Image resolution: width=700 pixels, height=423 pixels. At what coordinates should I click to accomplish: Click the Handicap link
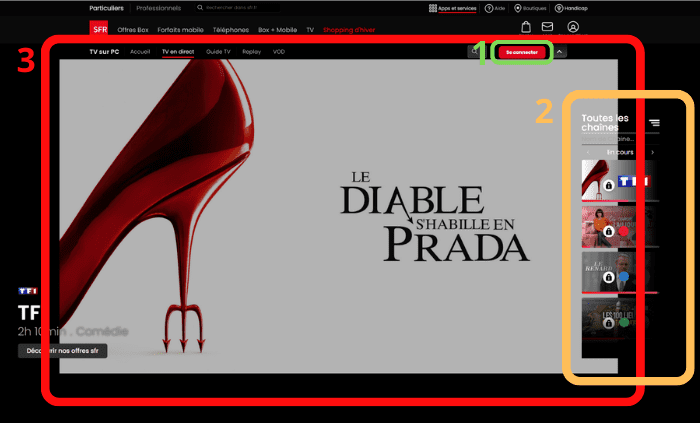tap(575, 8)
